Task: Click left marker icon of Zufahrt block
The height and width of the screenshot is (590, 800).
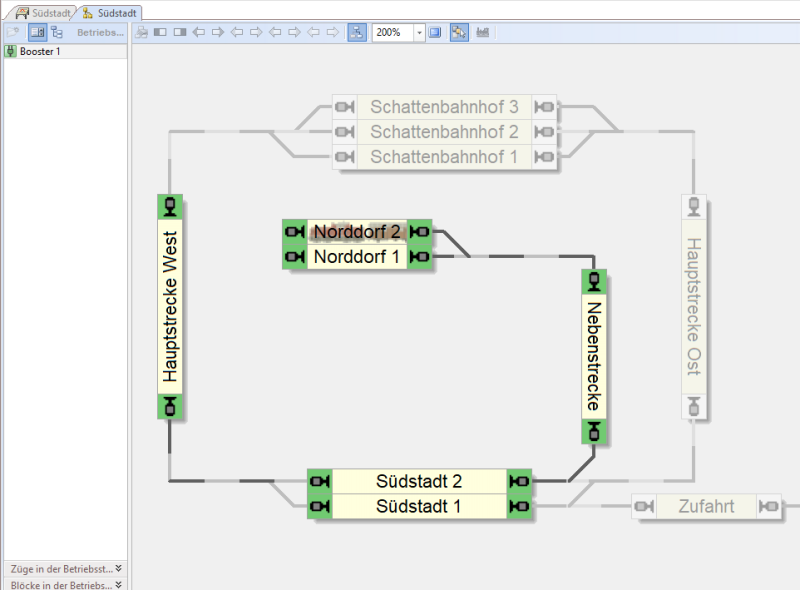Action: click(x=644, y=507)
